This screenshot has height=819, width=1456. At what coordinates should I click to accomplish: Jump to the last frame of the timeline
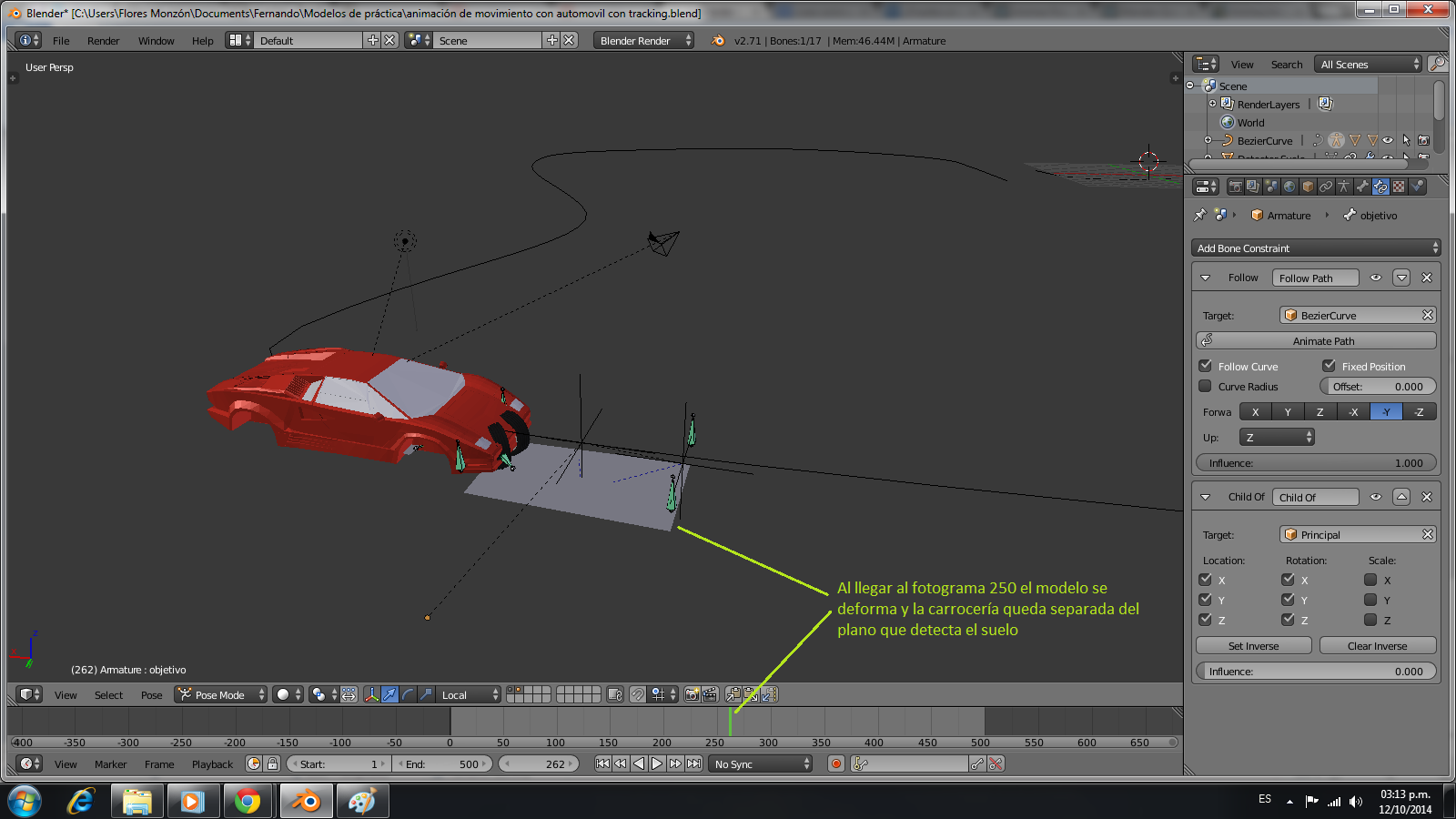tap(693, 764)
